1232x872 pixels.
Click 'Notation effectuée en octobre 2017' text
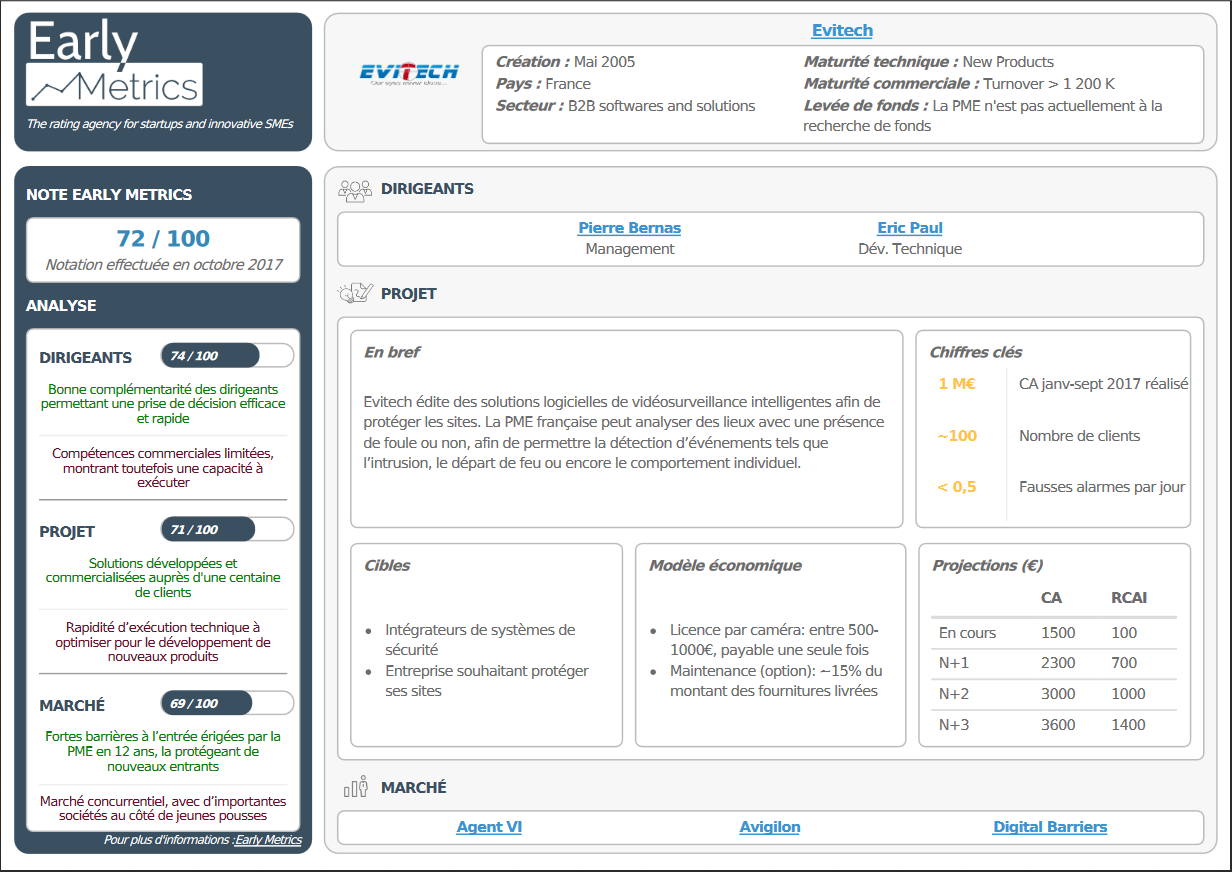[x=164, y=265]
